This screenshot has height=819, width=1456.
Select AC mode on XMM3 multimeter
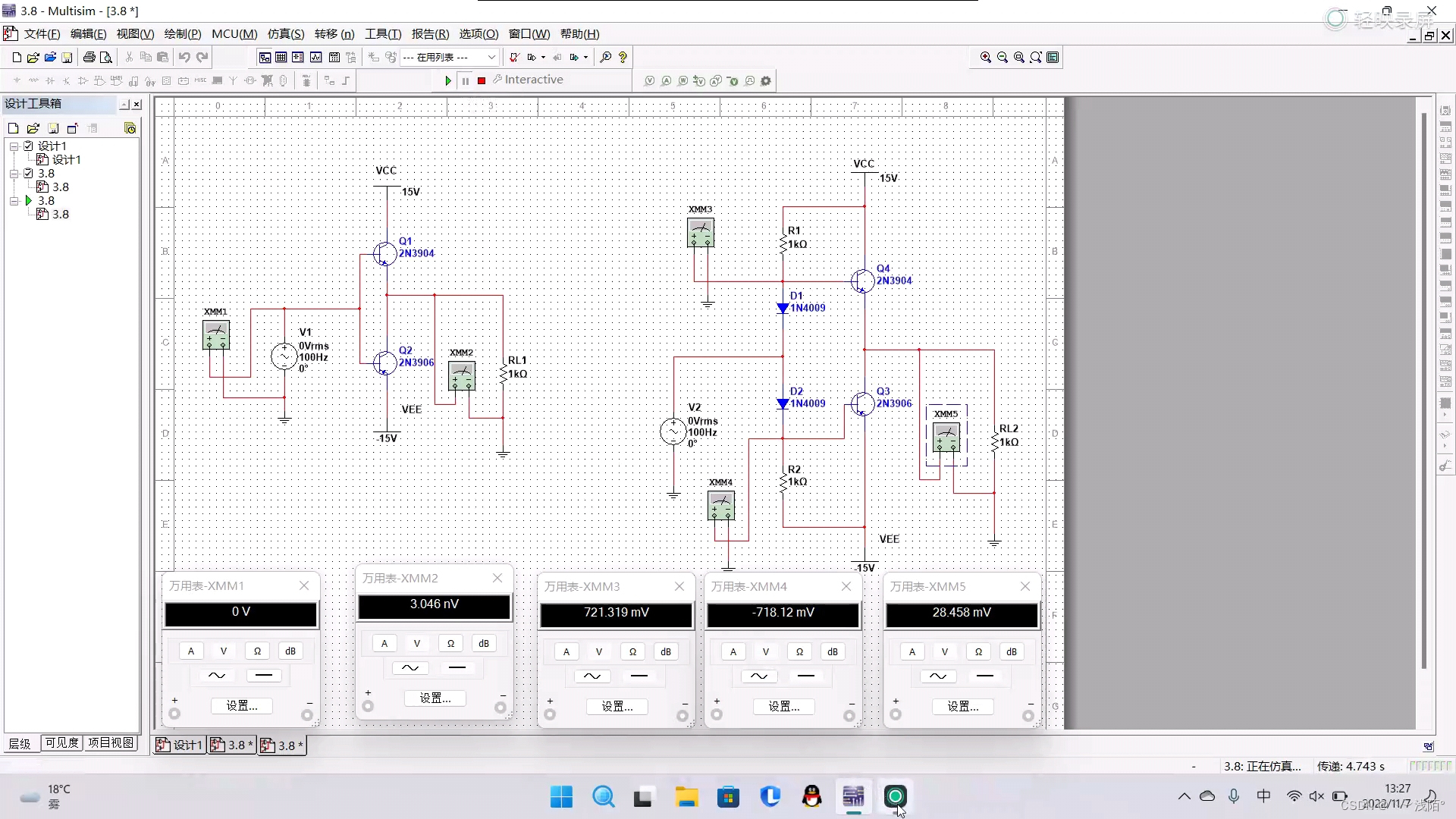(592, 676)
